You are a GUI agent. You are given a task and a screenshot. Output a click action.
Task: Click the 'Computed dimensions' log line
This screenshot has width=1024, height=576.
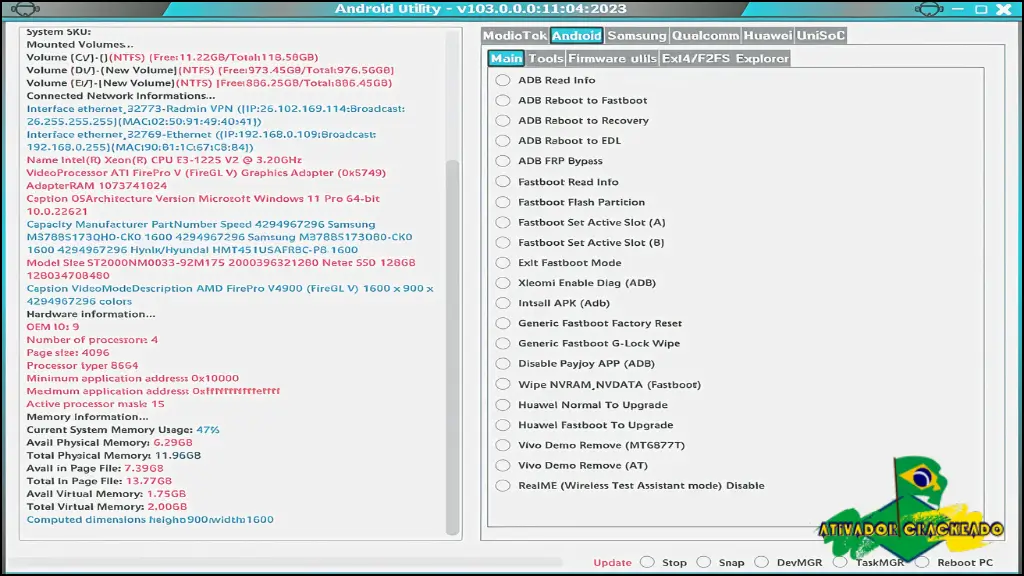[150, 520]
